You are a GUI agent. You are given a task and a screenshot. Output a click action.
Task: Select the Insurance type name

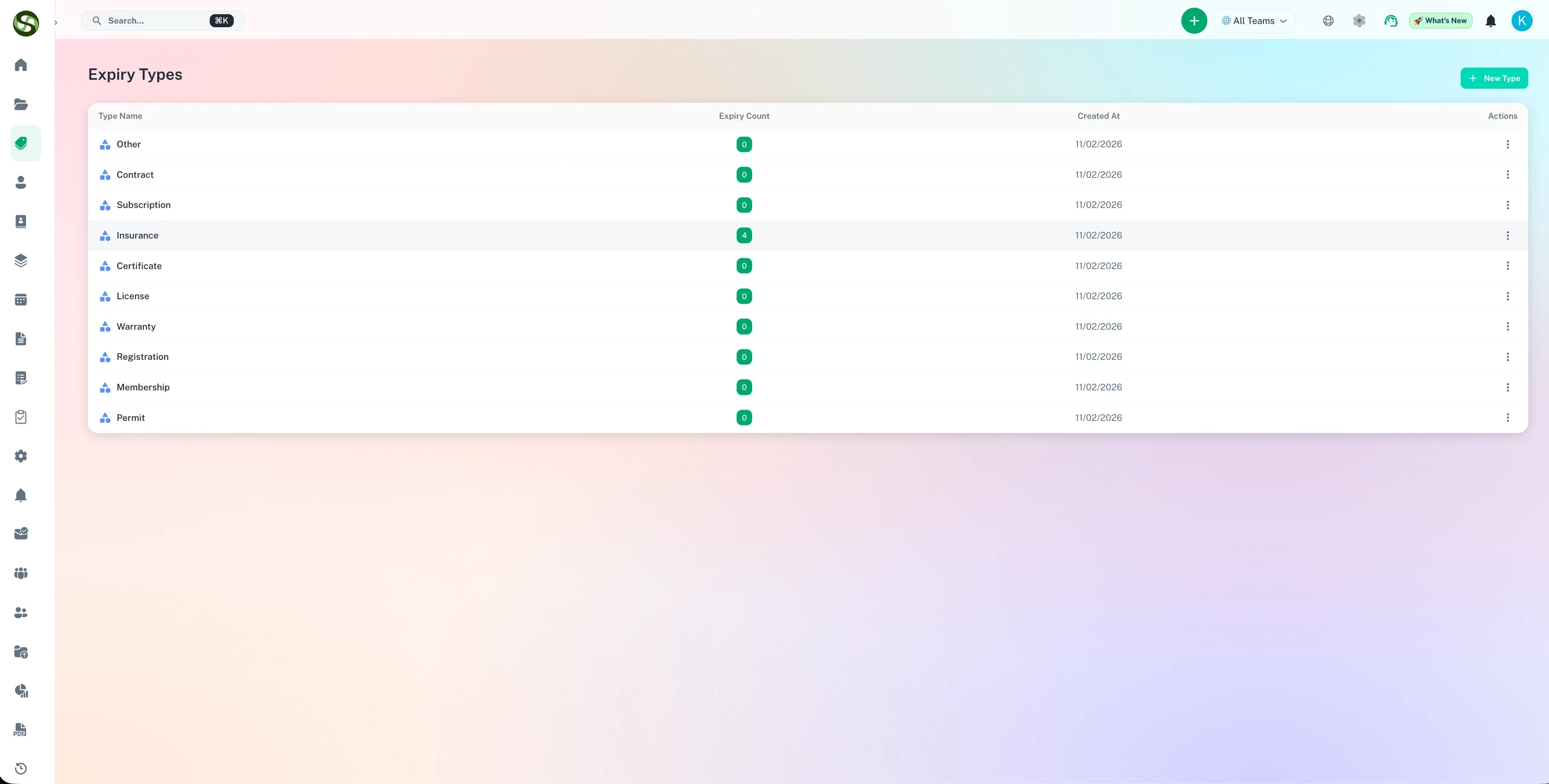point(137,235)
